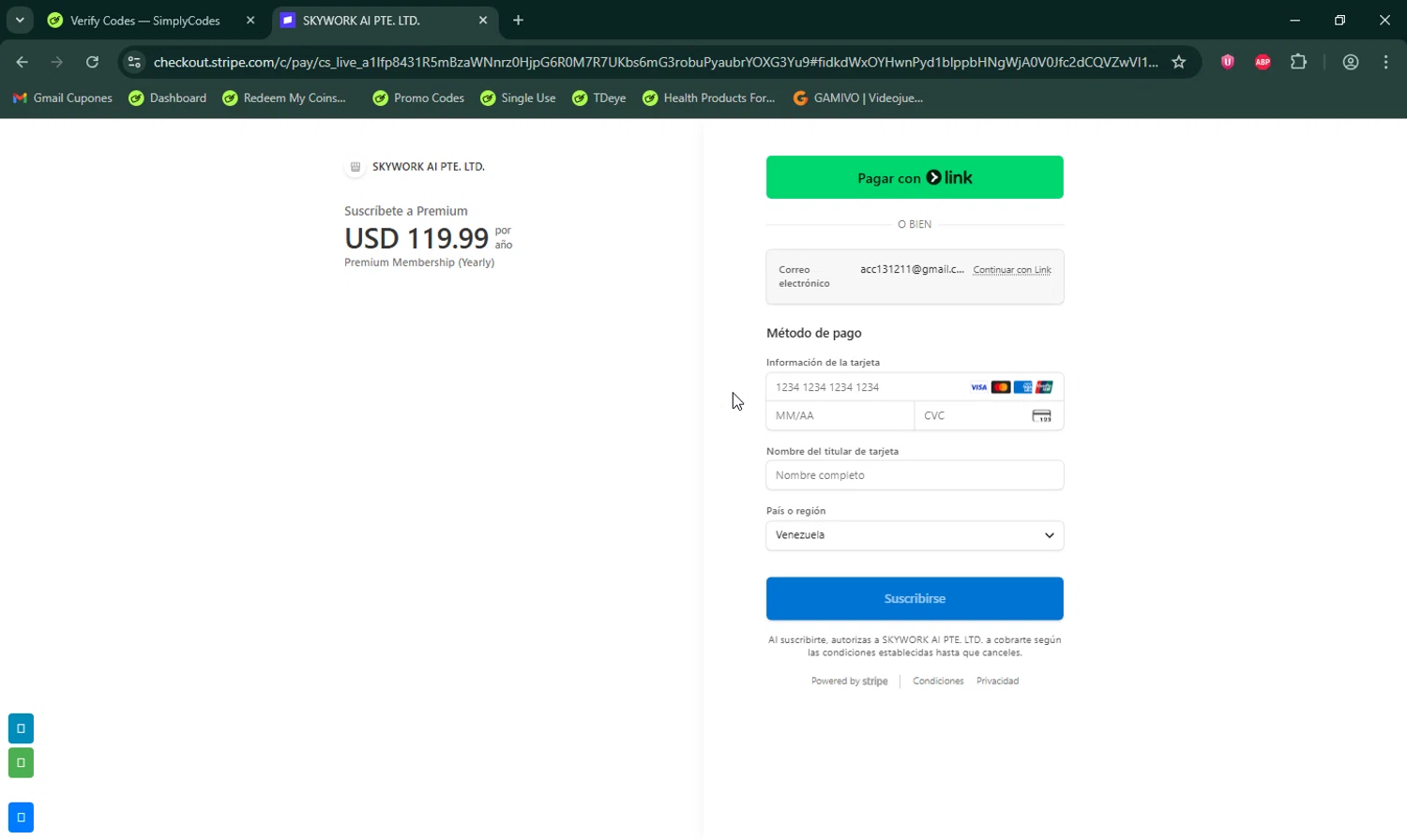This screenshot has height=840, width=1407.
Task: Switch to the Verify Codes — SimplyCodes tab
Action: (x=144, y=21)
